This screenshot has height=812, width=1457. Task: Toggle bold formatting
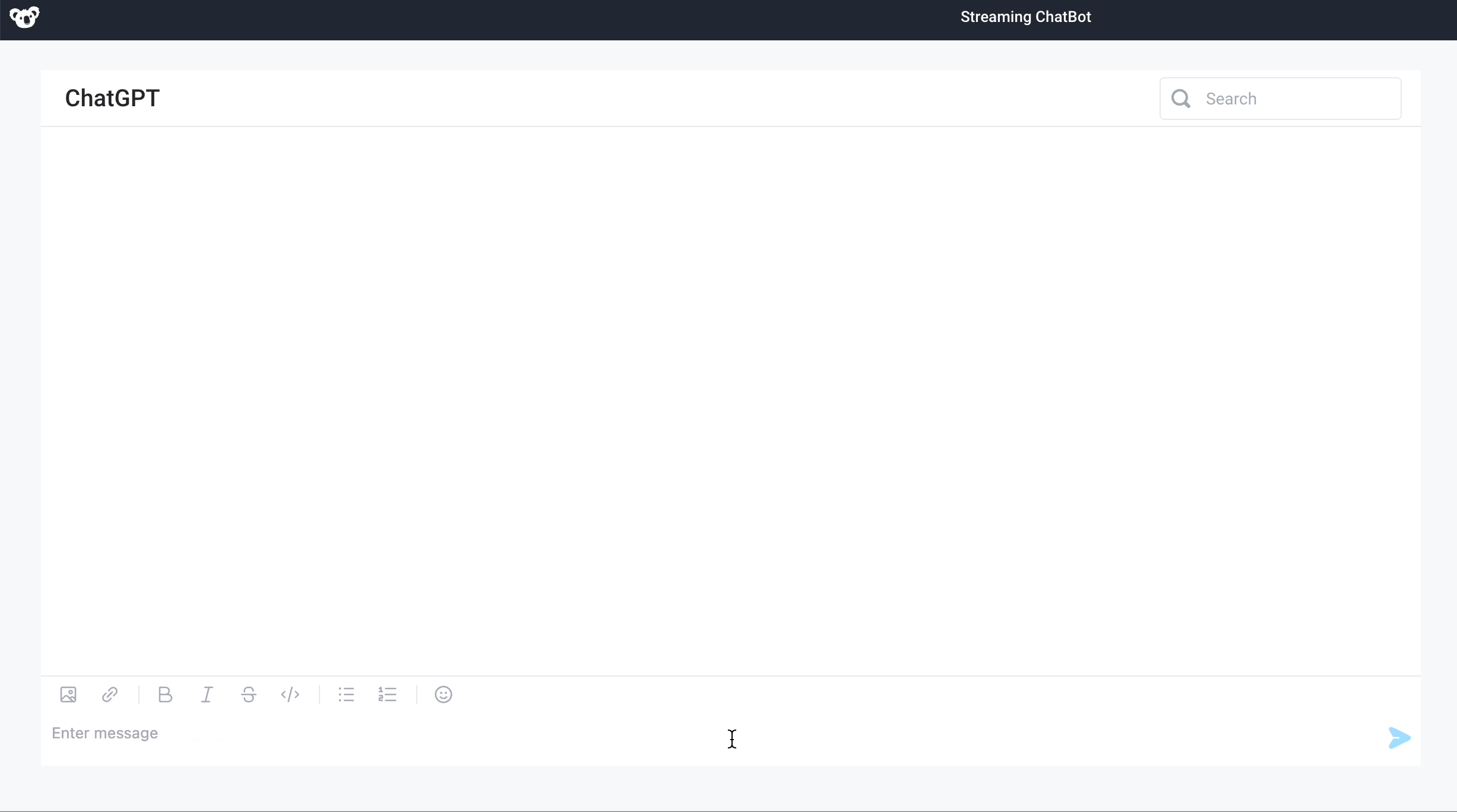pos(165,694)
